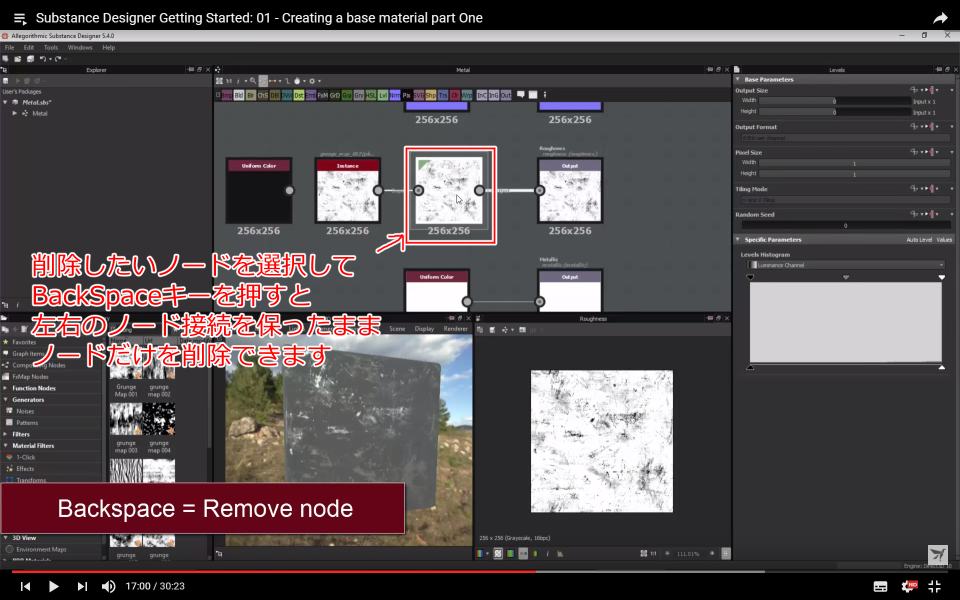The height and width of the screenshot is (600, 960).
Task: Add a Gradient (Gra) node
Action: 347,95
